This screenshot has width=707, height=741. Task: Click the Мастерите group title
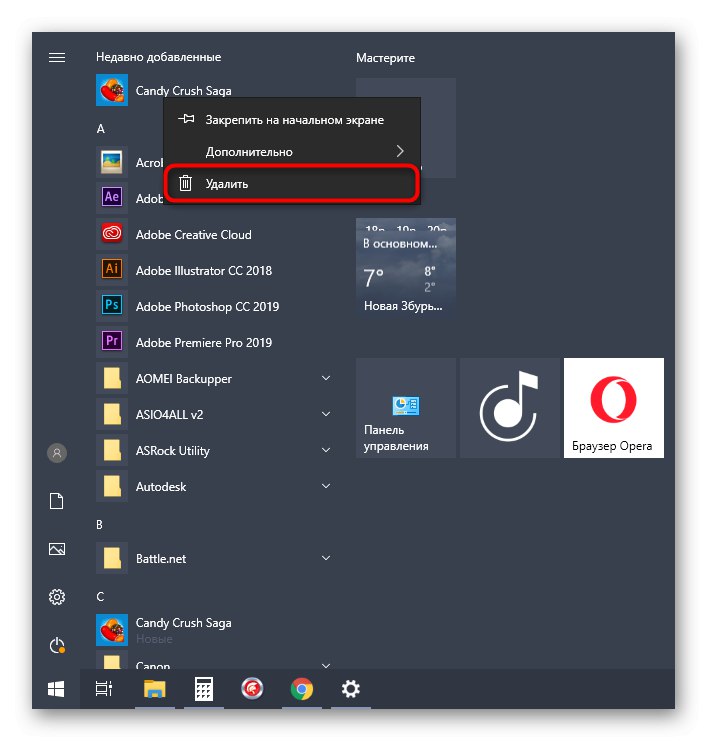(x=385, y=58)
